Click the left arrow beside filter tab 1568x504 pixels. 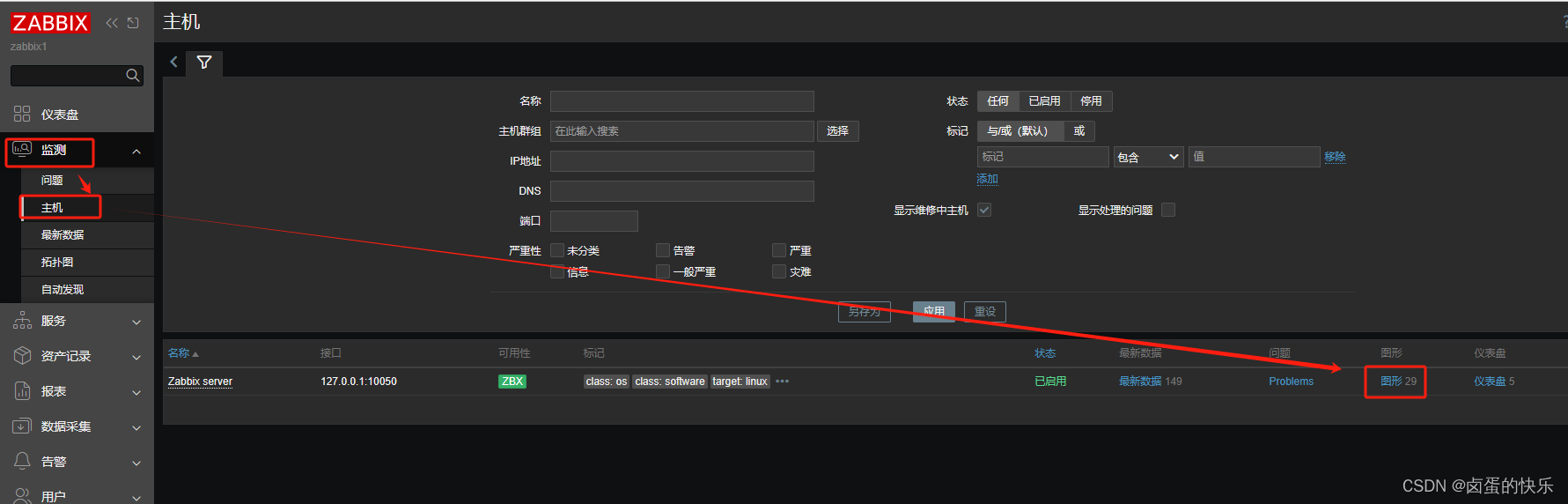[173, 62]
